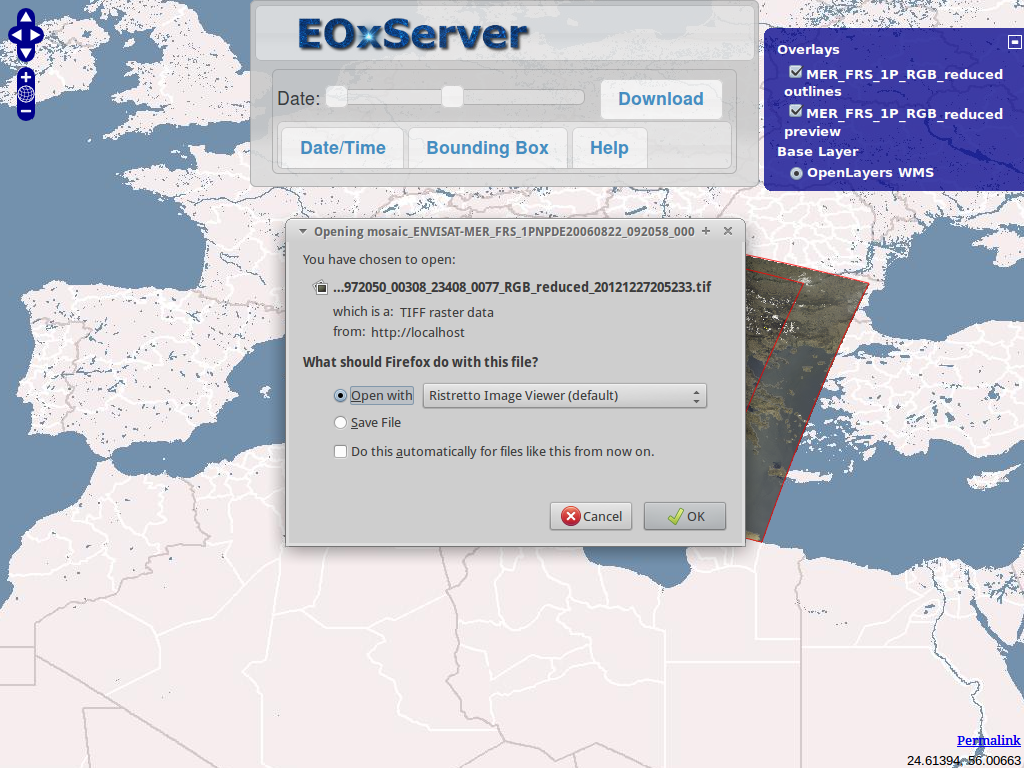Image resolution: width=1024 pixels, height=768 pixels.
Task: Zoom to world extent with the globe icon
Action: click(25, 95)
